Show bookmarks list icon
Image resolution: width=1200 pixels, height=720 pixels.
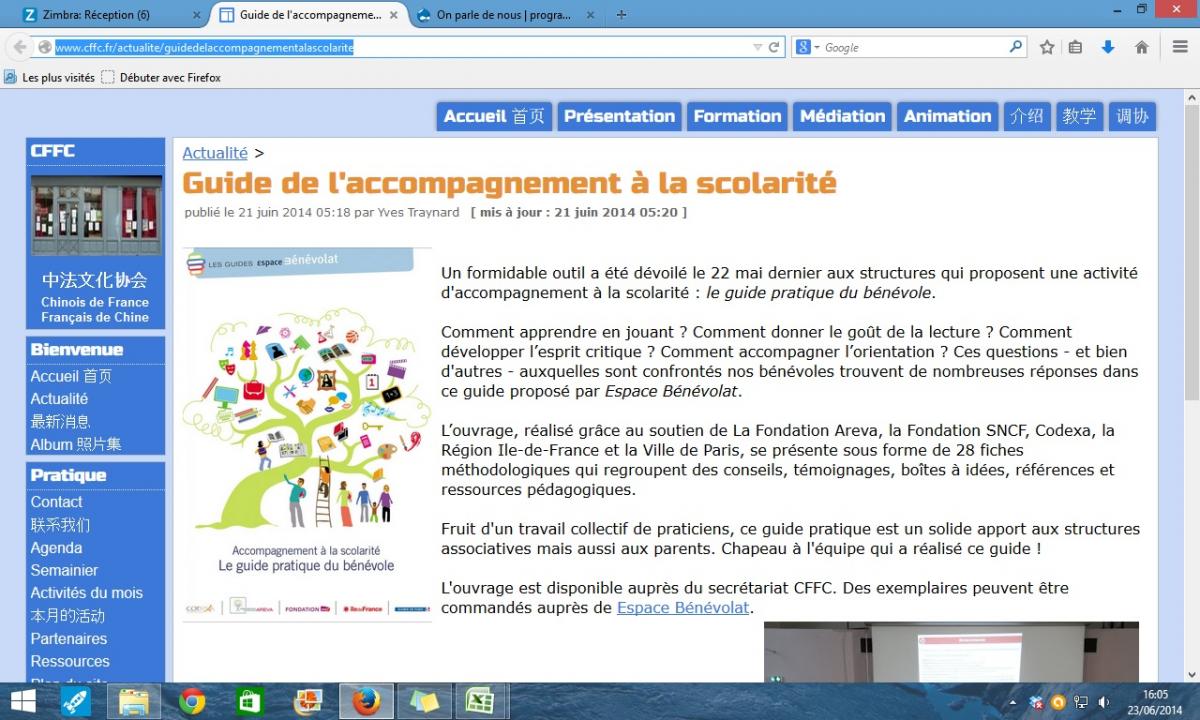(1075, 47)
